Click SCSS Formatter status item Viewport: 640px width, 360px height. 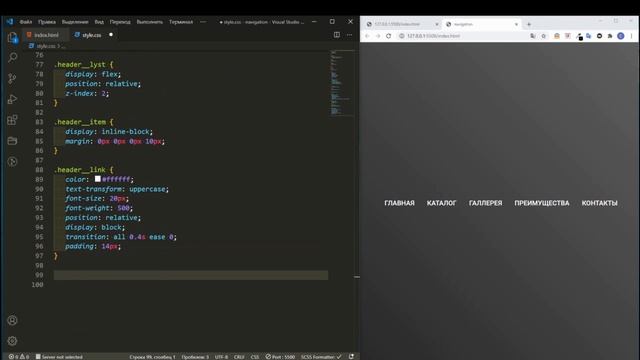[x=321, y=357]
